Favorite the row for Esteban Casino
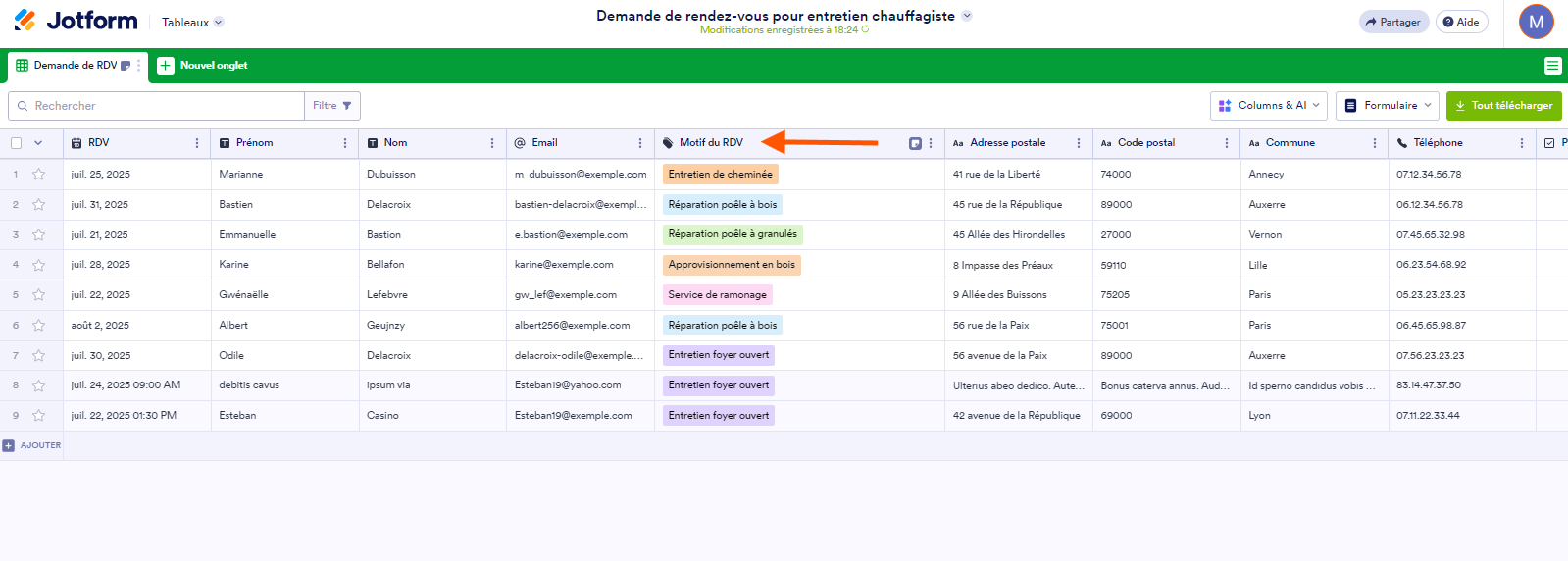This screenshot has height=561, width=1568. coord(39,416)
